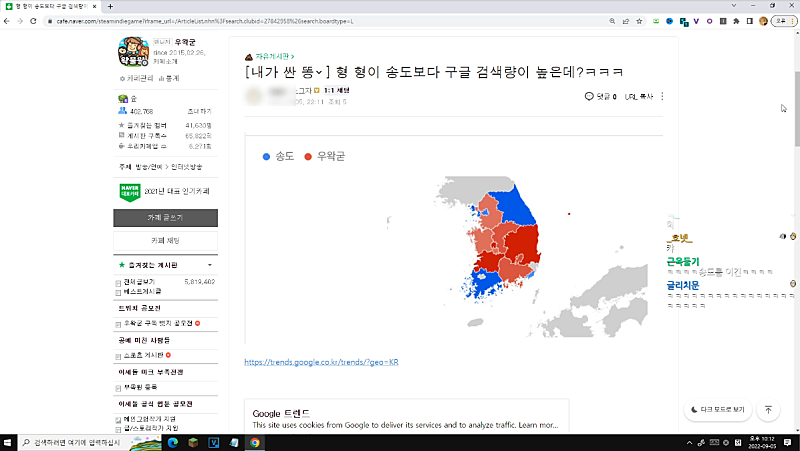This screenshot has height=451, width=800.
Task: Switch to Chrome in the taskbar
Action: [x=254, y=442]
